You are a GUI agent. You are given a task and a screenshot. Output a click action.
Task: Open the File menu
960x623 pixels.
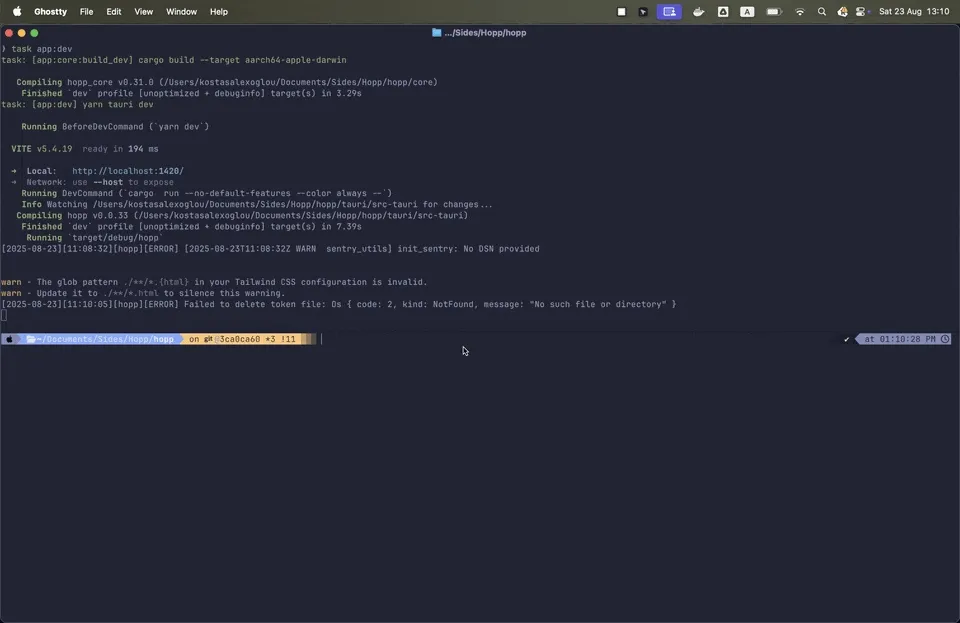(87, 11)
